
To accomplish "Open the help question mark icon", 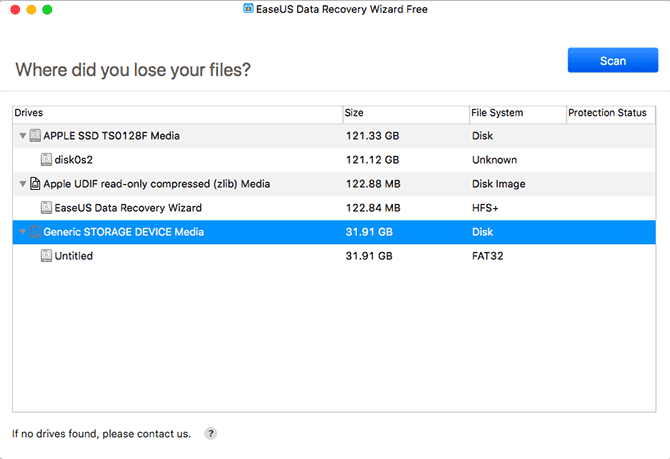I will [210, 434].
